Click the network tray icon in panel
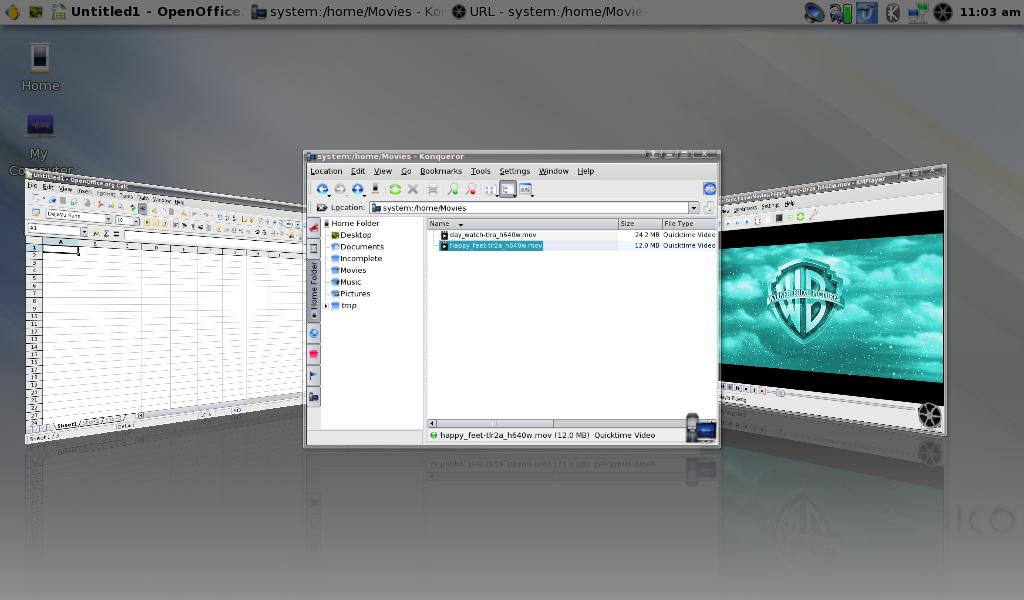The image size is (1024, 600). [918, 12]
